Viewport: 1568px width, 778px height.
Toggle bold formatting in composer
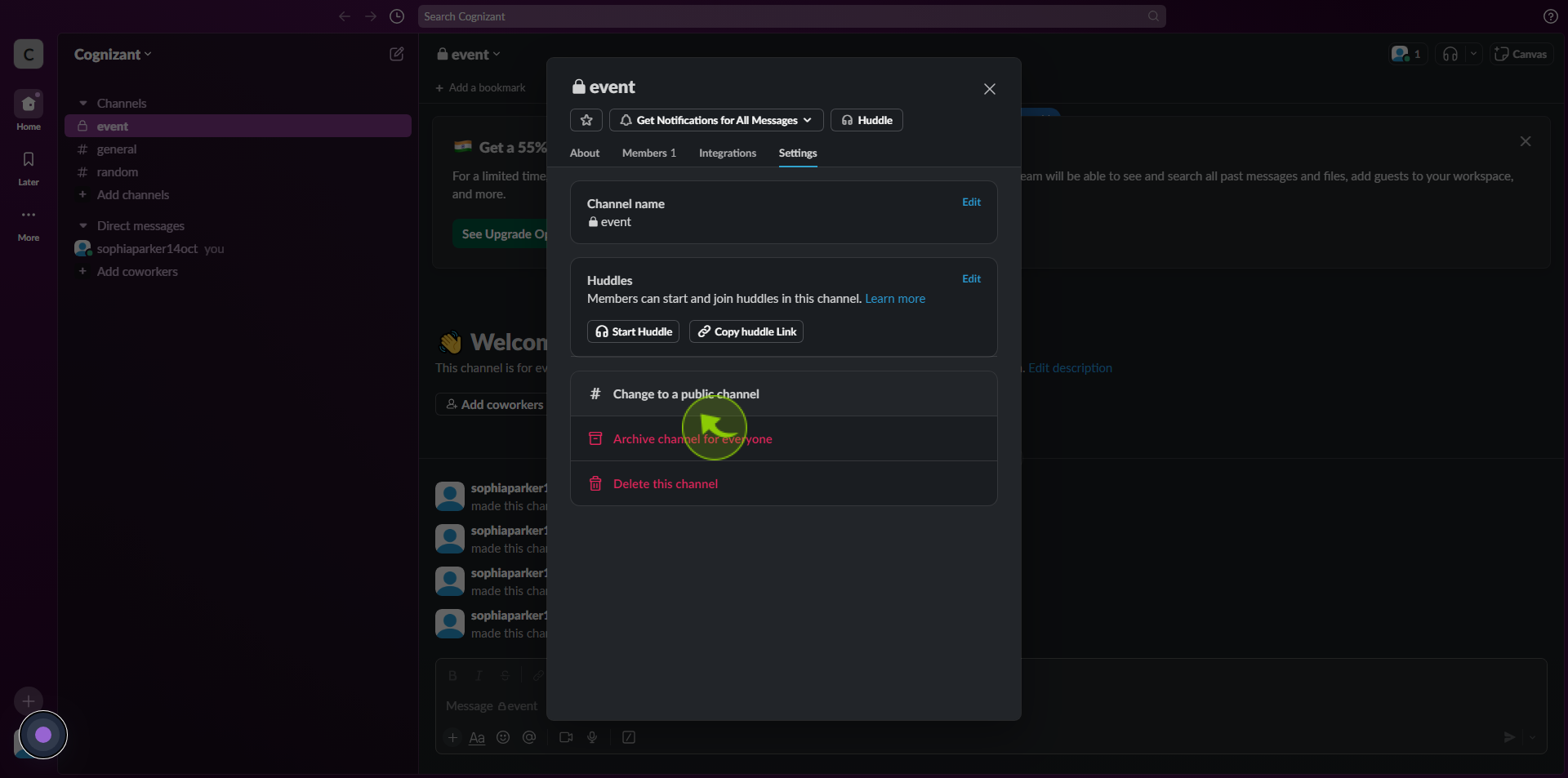(452, 676)
